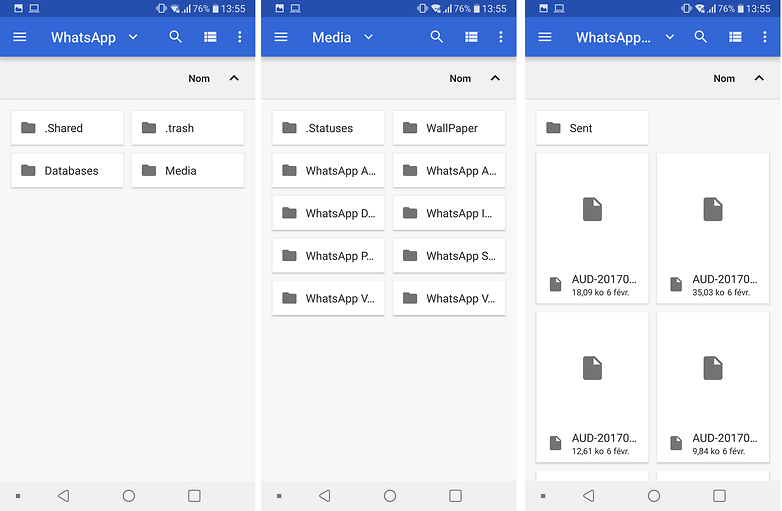Image resolution: width=782 pixels, height=511 pixels.
Task: Open the WhatsApp D... folder
Action: tap(328, 213)
